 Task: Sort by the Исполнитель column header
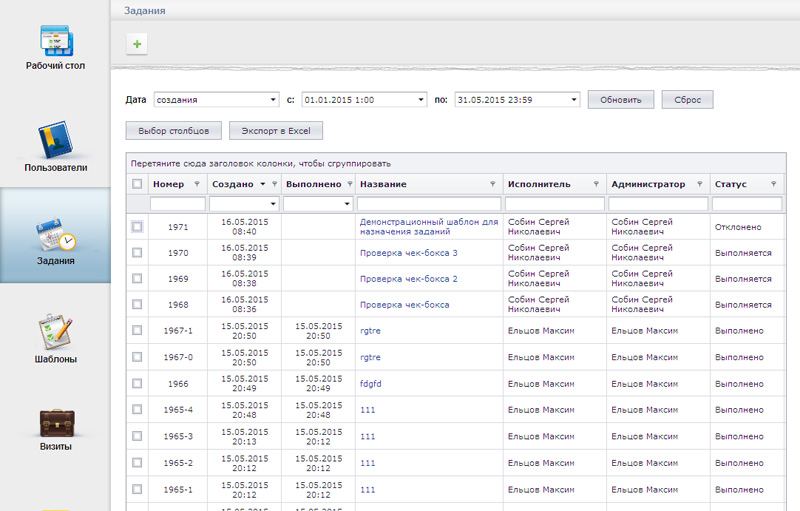[539, 184]
